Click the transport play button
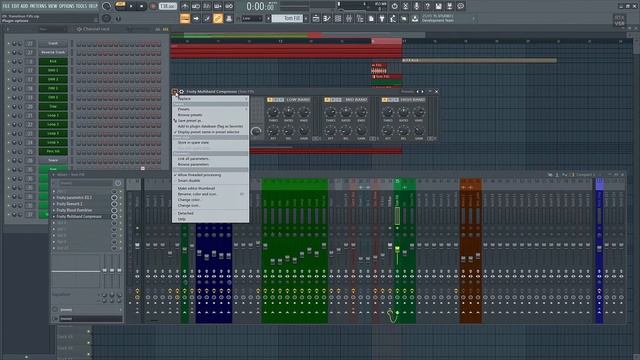 coord(131,6)
